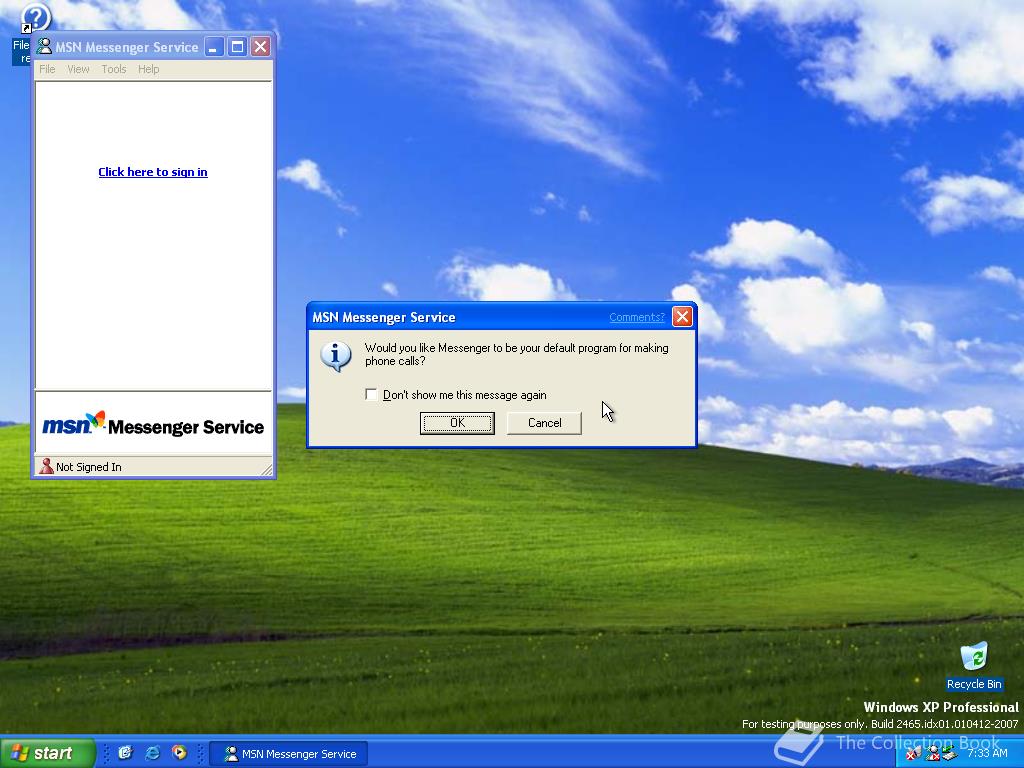Click the msn Messenger Service logo banner
Viewport: 1024px width, 768px height.
pyautogui.click(x=153, y=423)
